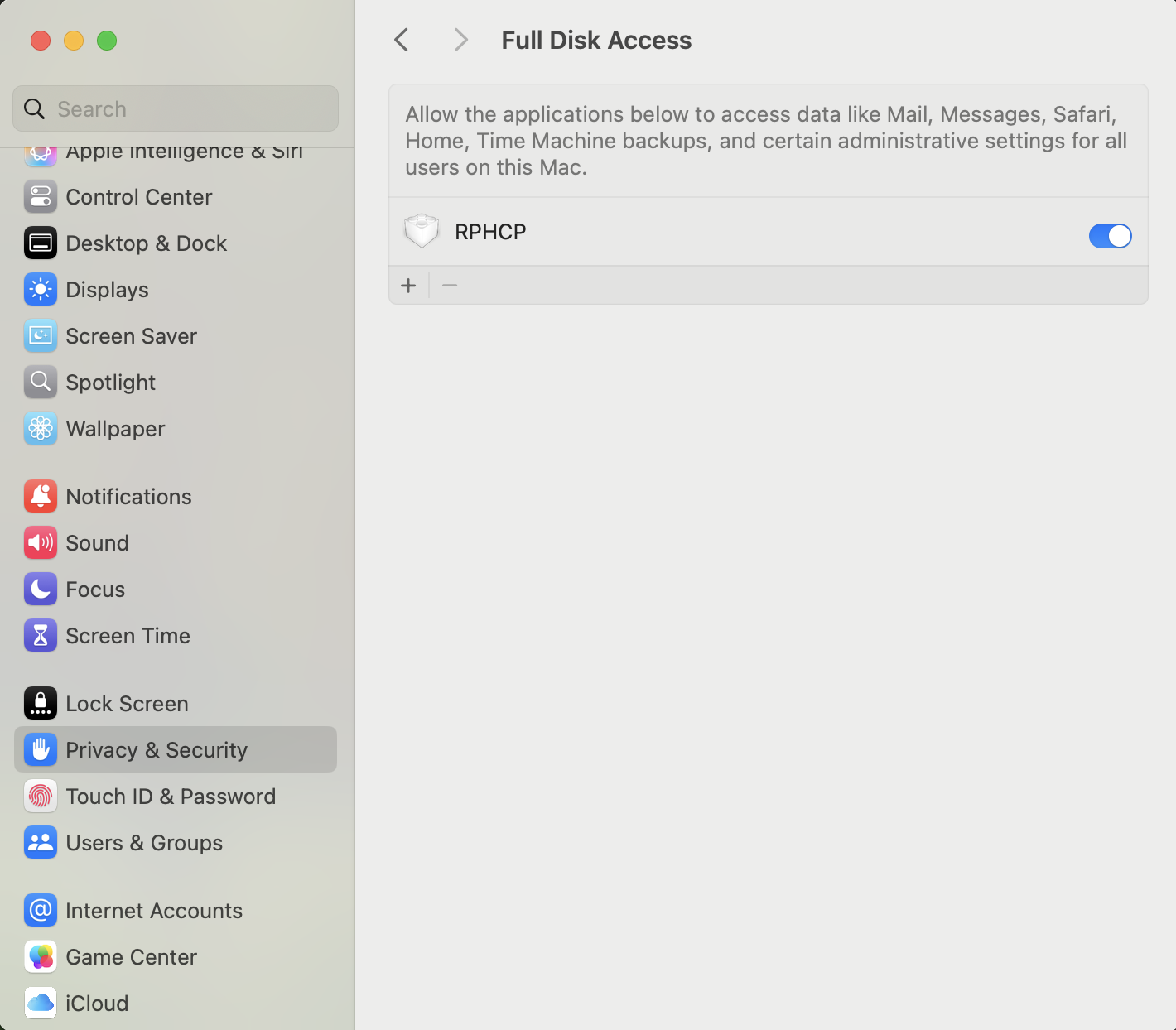
Task: Open Internet Accounts settings
Action: click(153, 911)
